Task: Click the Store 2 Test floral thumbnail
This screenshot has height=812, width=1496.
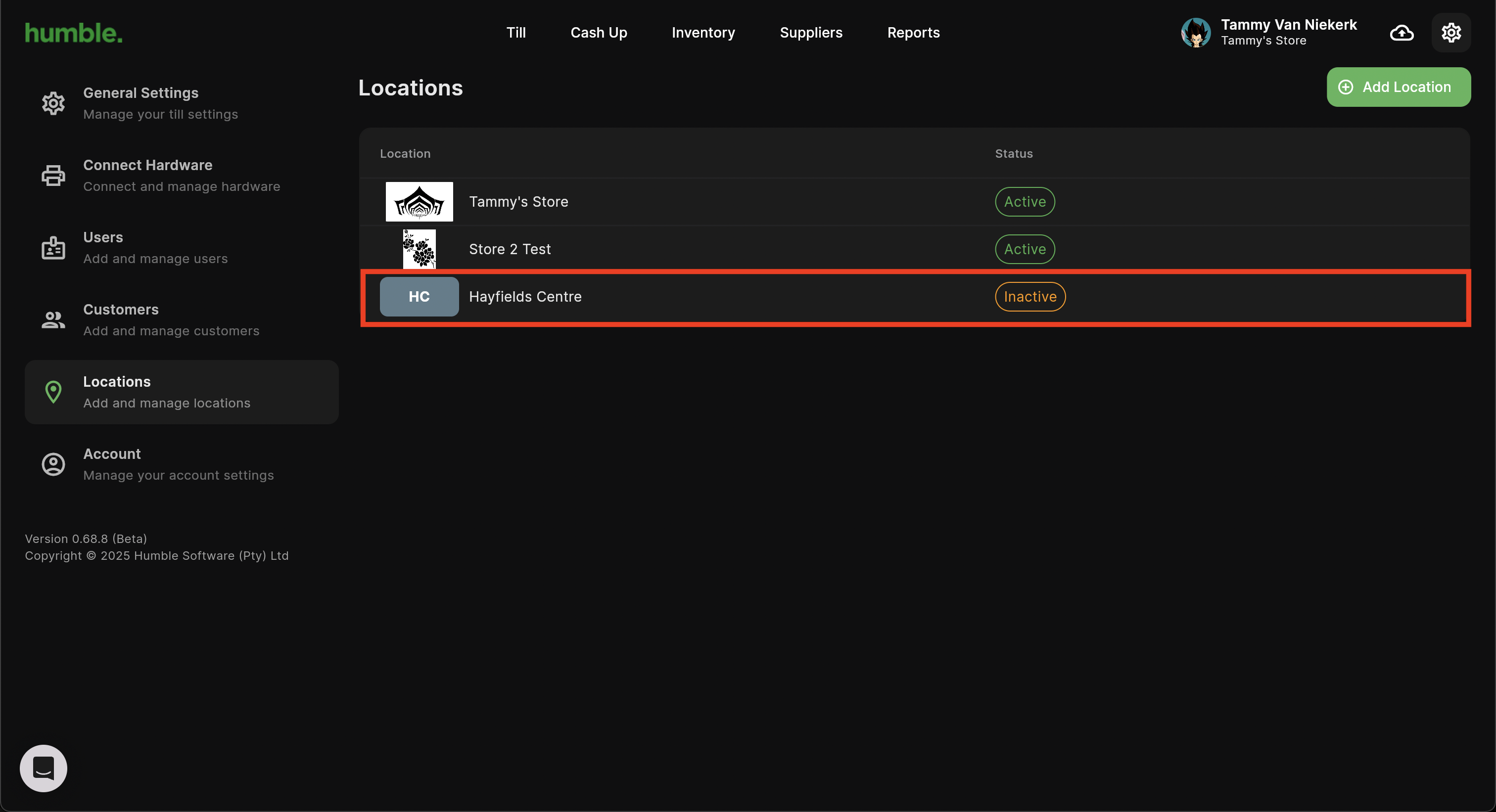Action: click(x=419, y=249)
